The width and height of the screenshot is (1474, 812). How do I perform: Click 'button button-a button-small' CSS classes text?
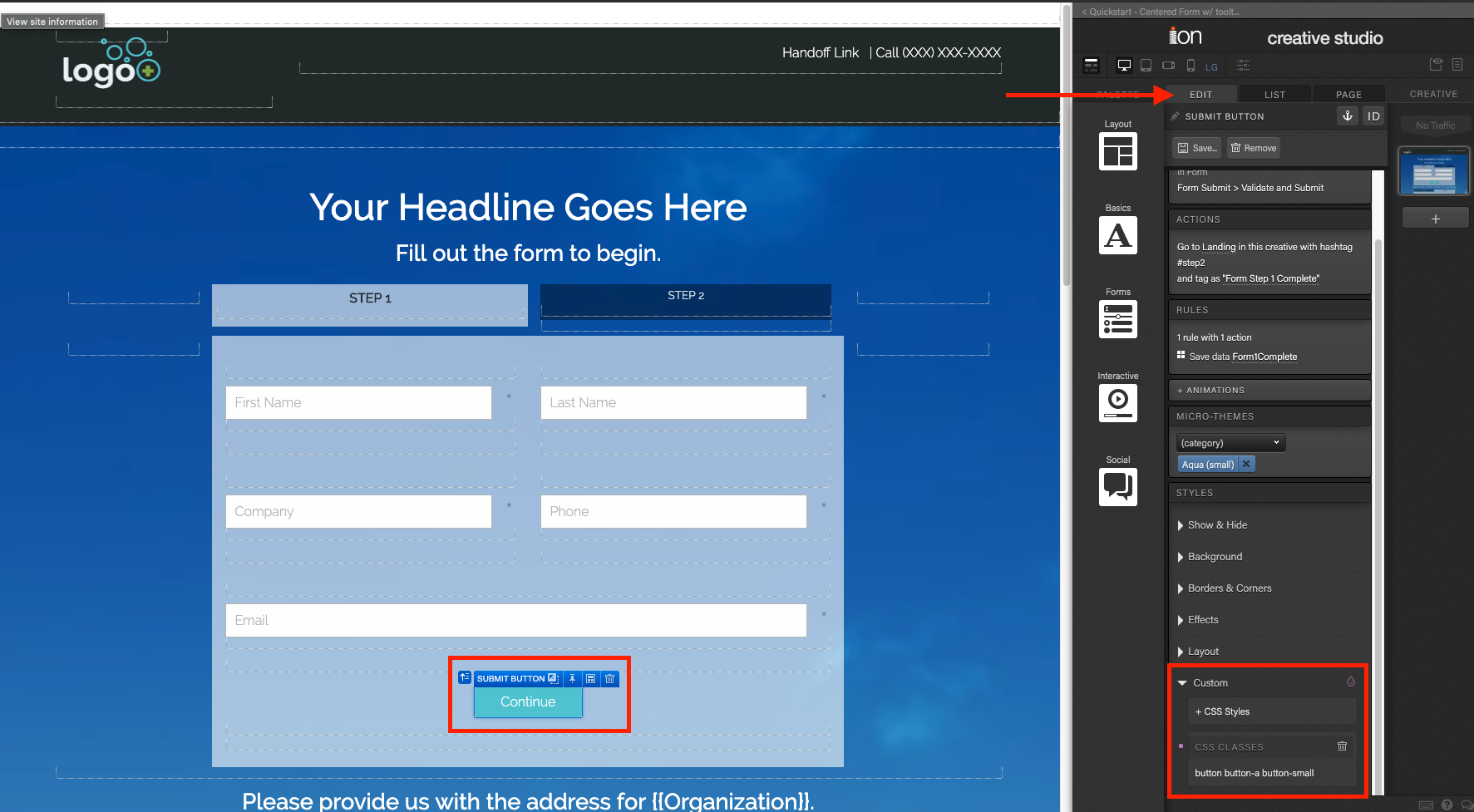1254,773
